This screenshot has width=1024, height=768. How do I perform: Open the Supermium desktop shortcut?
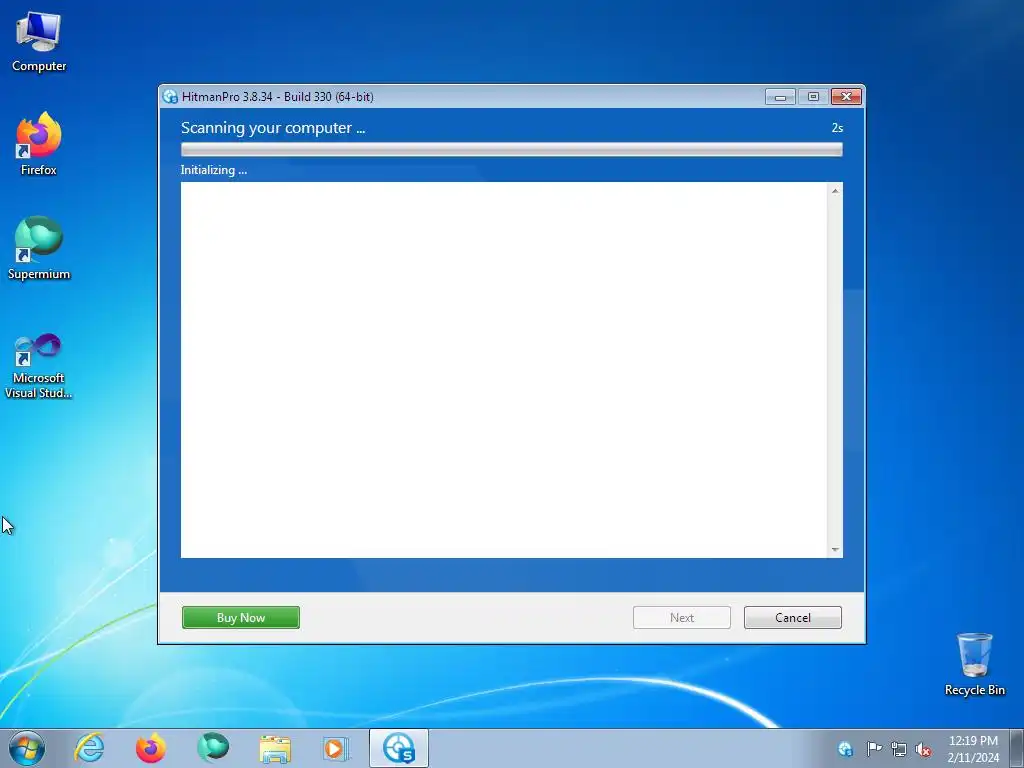pyautogui.click(x=39, y=249)
